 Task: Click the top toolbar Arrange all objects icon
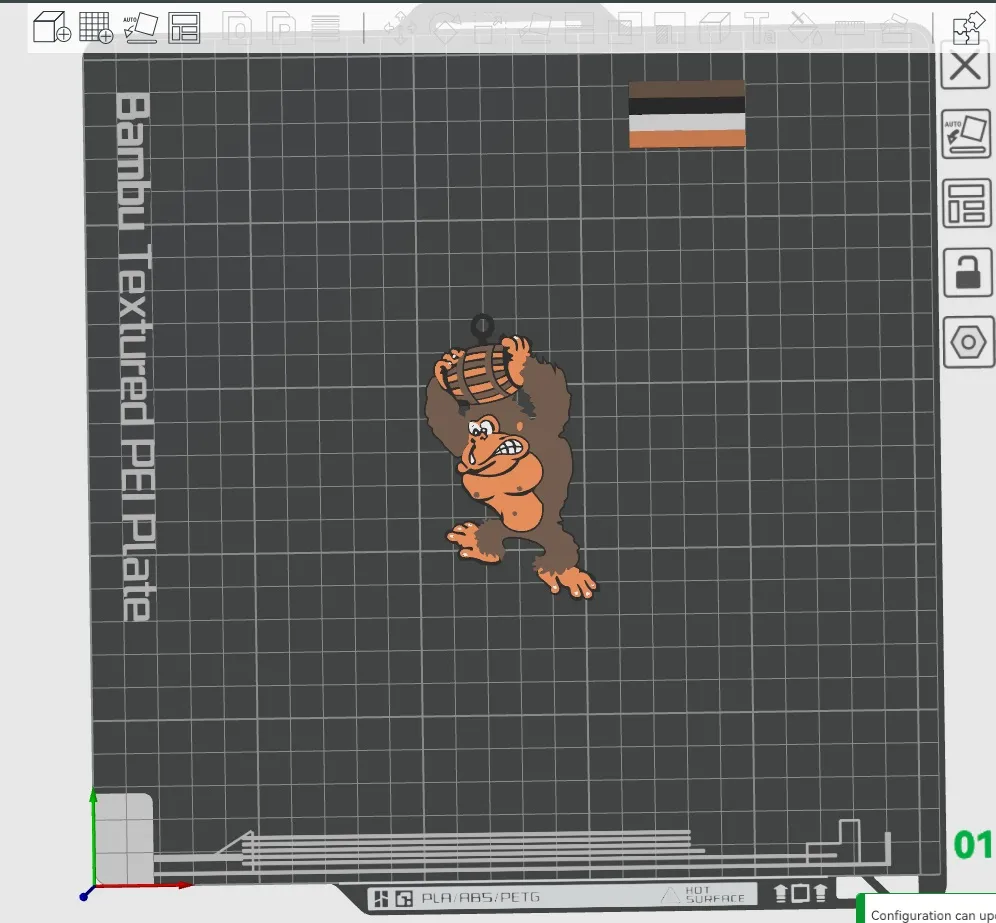tap(184, 27)
